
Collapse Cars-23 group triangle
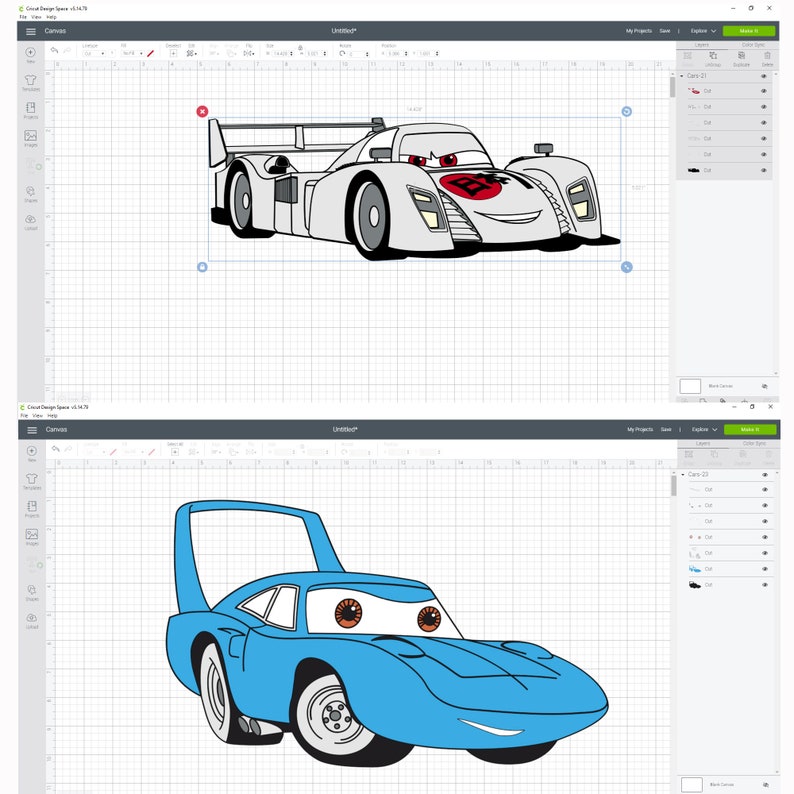683,474
